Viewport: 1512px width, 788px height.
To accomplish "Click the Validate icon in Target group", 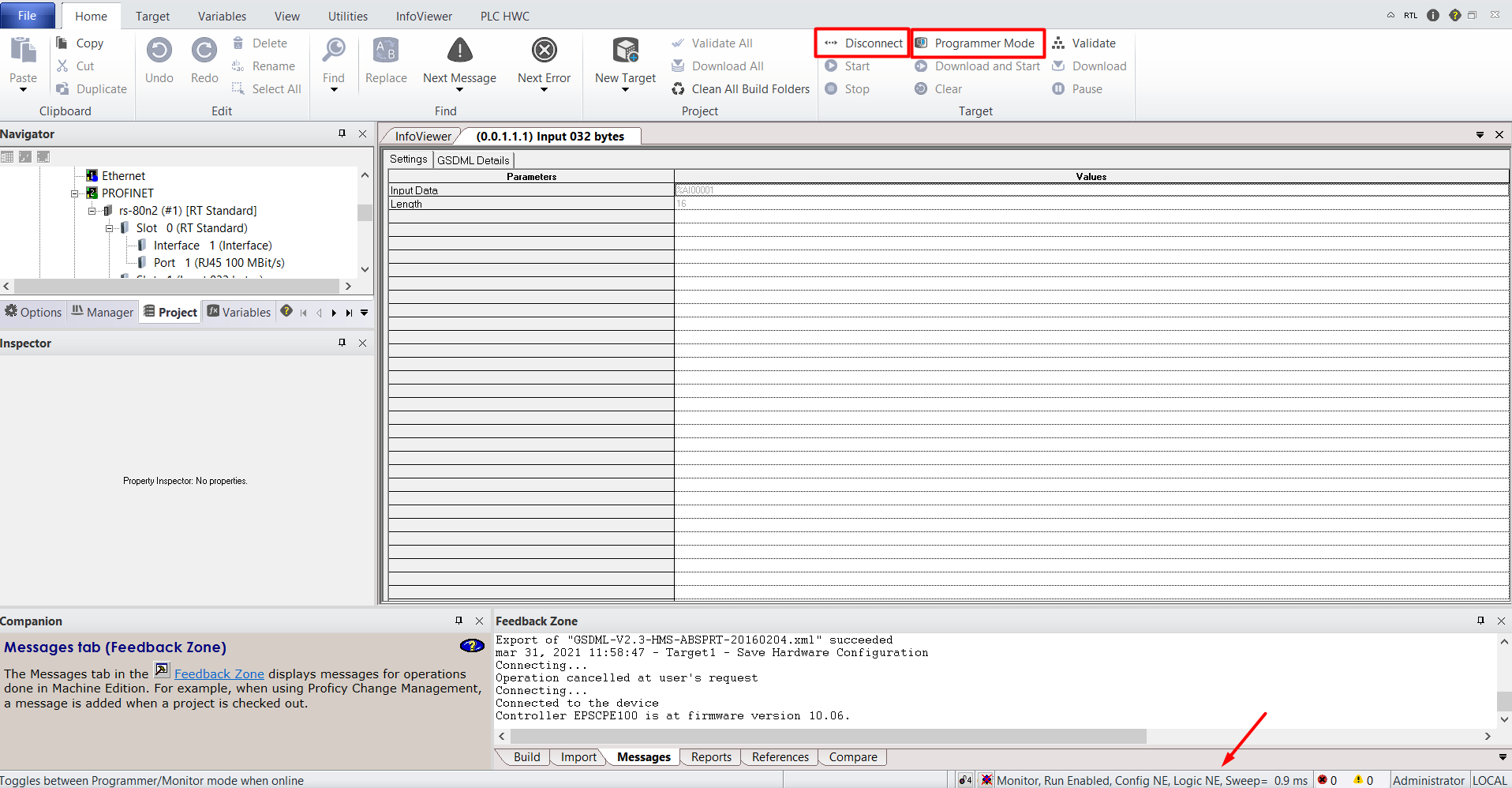I will coord(1058,43).
